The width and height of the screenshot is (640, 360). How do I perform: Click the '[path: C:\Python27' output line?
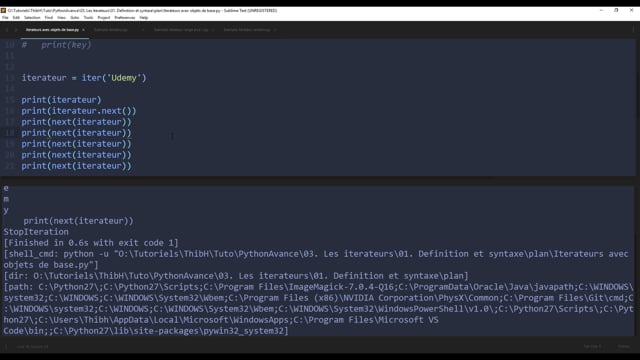coord(318,309)
